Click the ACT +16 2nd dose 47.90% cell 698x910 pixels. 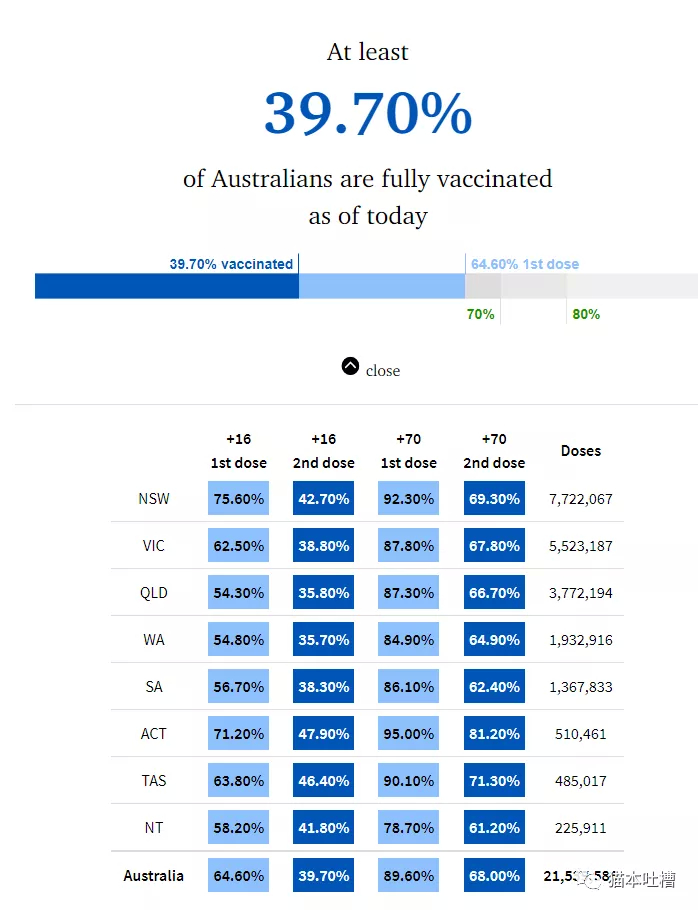pos(323,734)
